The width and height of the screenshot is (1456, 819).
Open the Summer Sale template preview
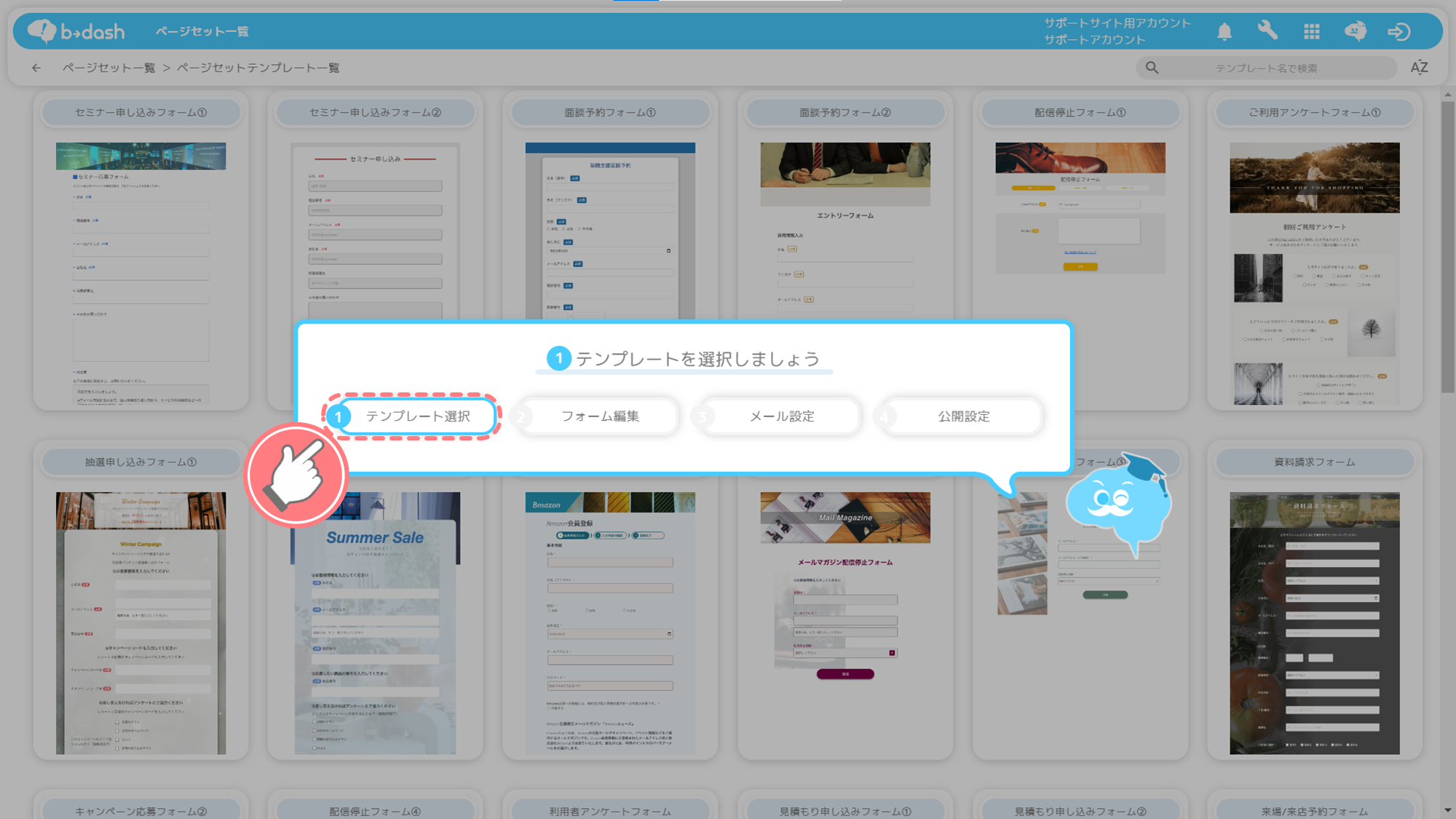[376, 623]
